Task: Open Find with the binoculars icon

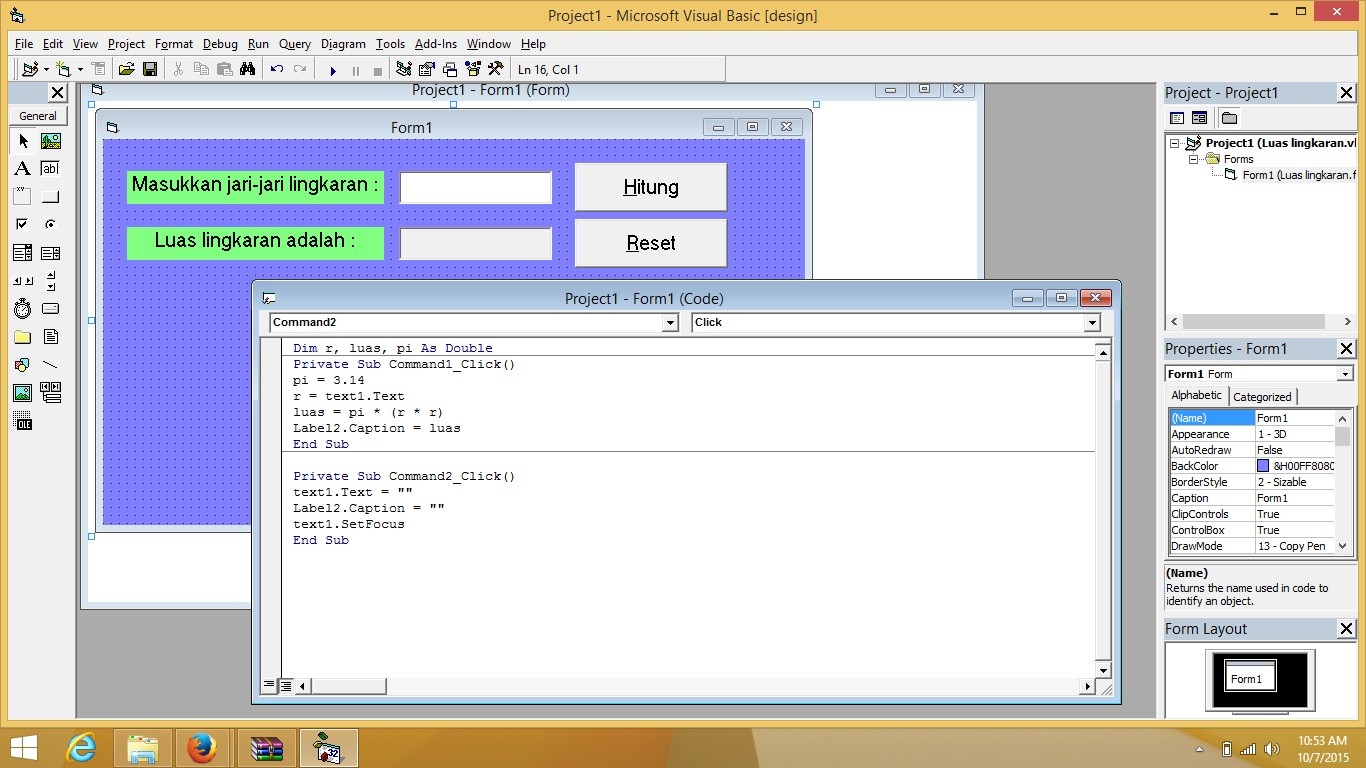Action: [x=248, y=69]
